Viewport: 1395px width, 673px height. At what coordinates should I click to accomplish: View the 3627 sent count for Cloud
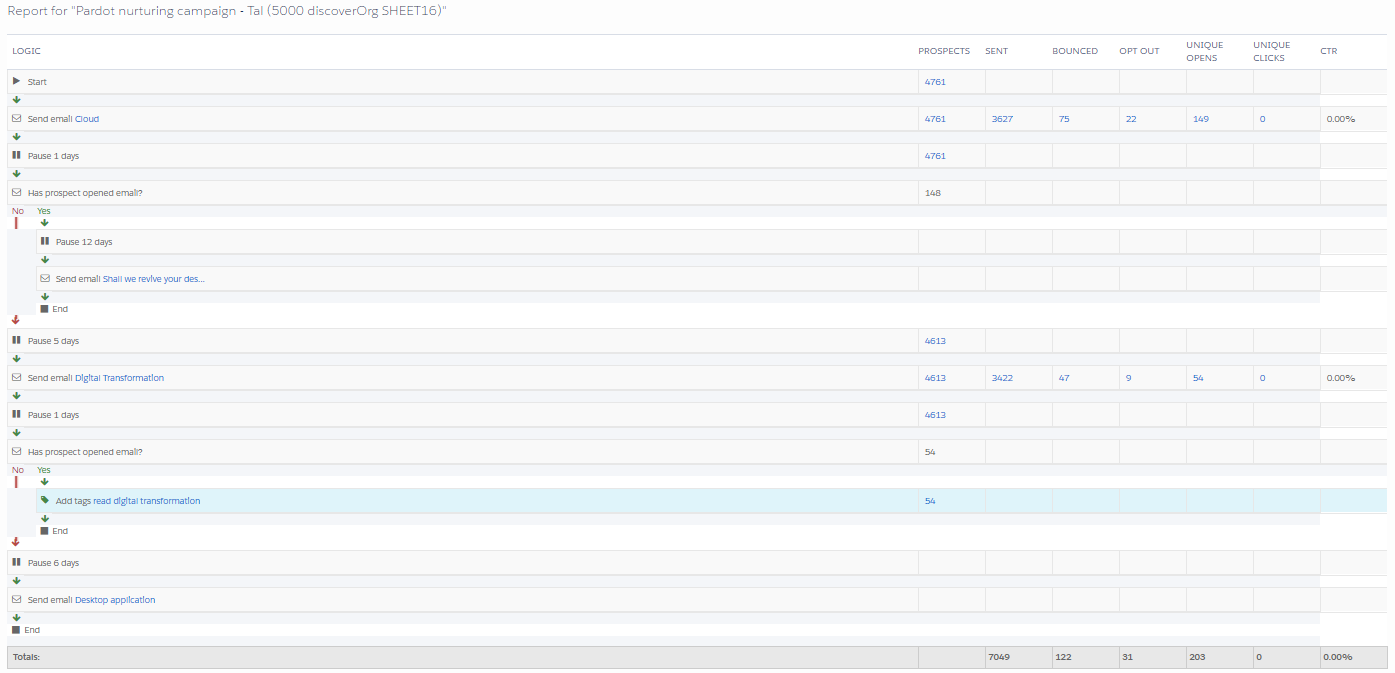coord(1002,119)
